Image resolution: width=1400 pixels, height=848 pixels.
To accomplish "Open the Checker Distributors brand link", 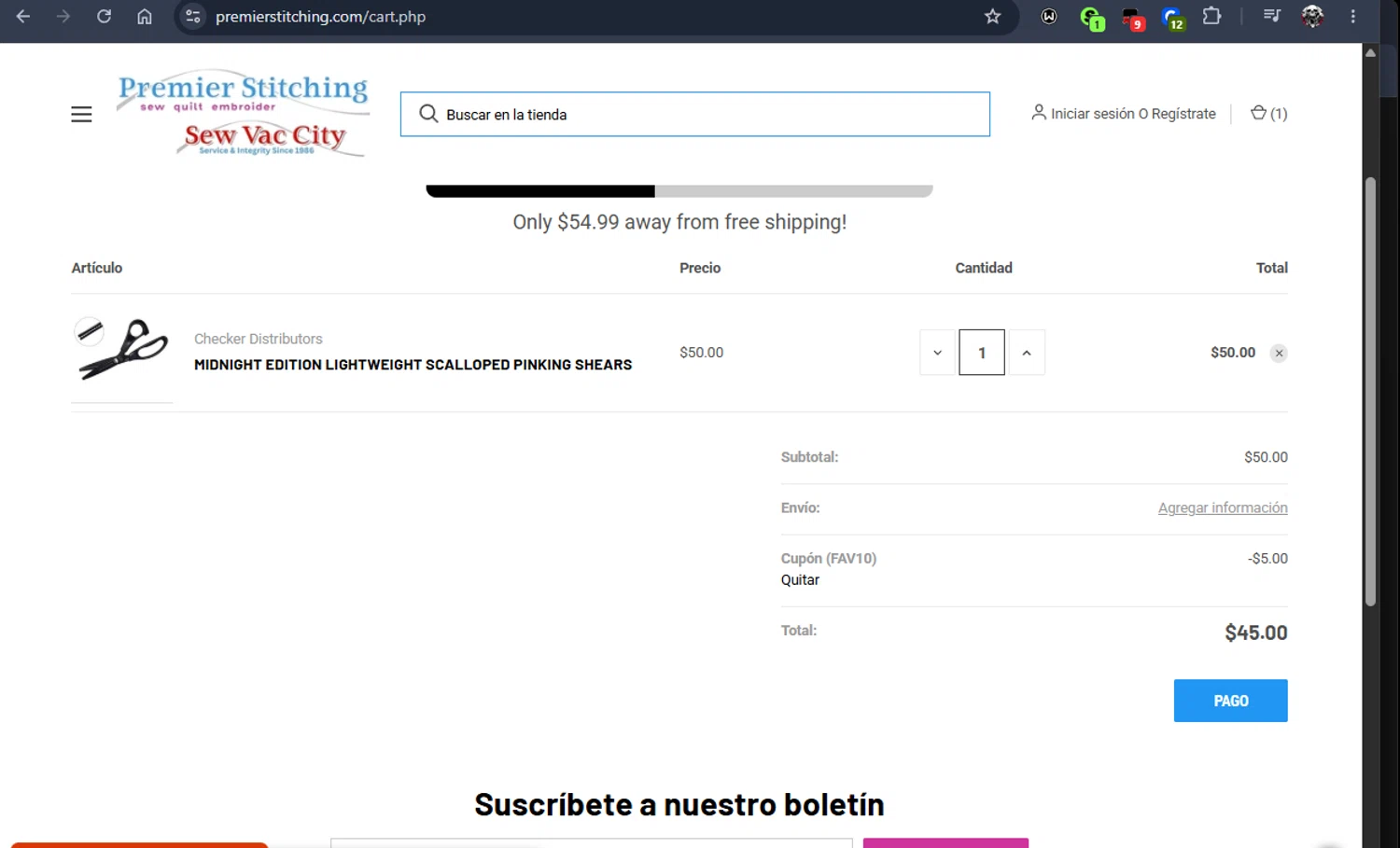I will tap(259, 339).
